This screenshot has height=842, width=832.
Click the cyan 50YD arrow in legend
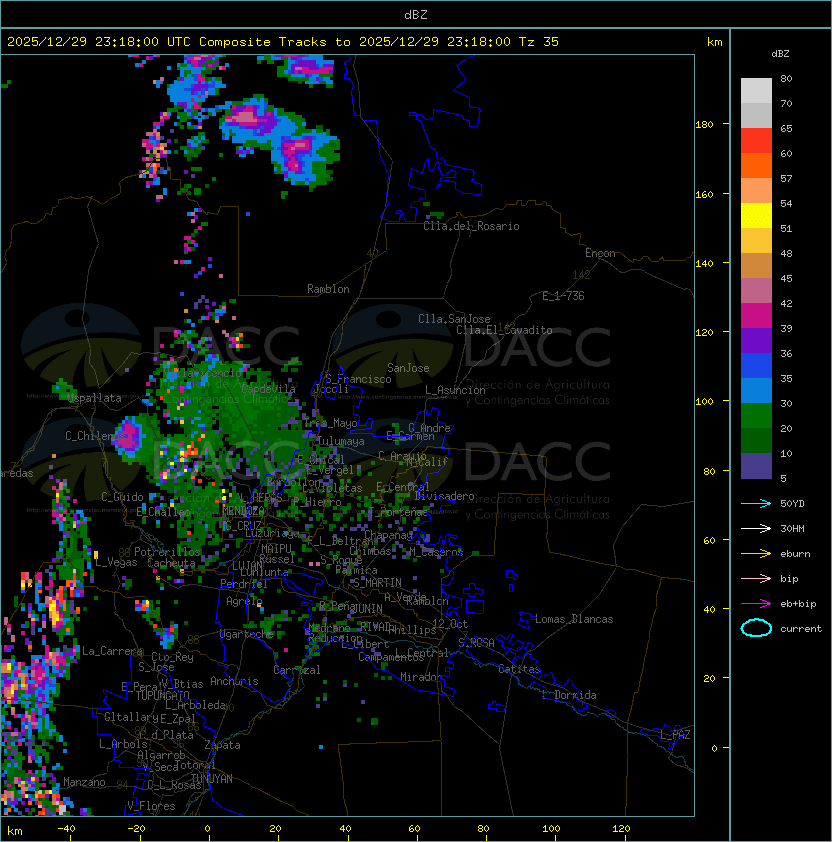tap(756, 503)
